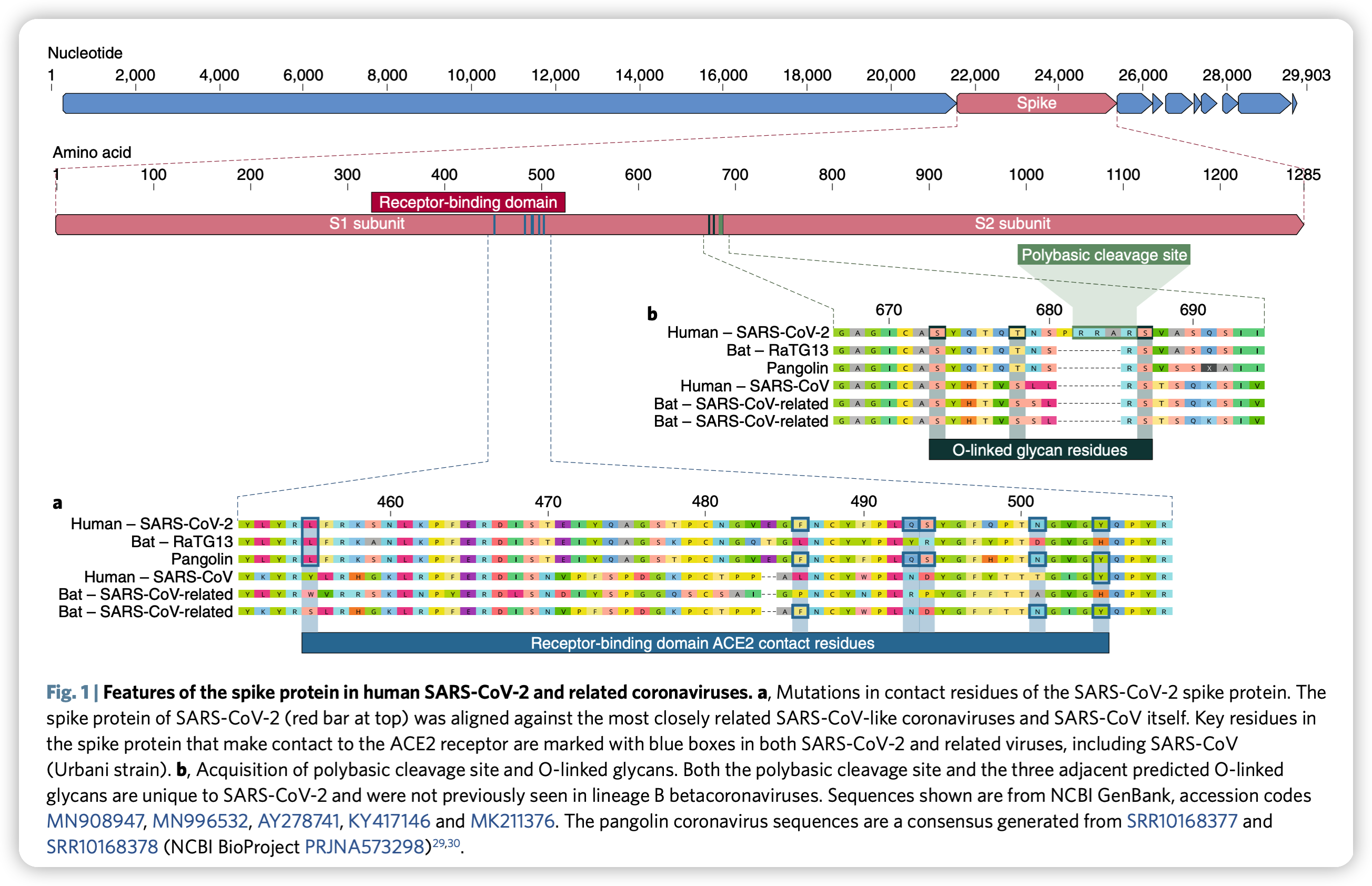Click position 460 in panel a alignment

point(390,502)
